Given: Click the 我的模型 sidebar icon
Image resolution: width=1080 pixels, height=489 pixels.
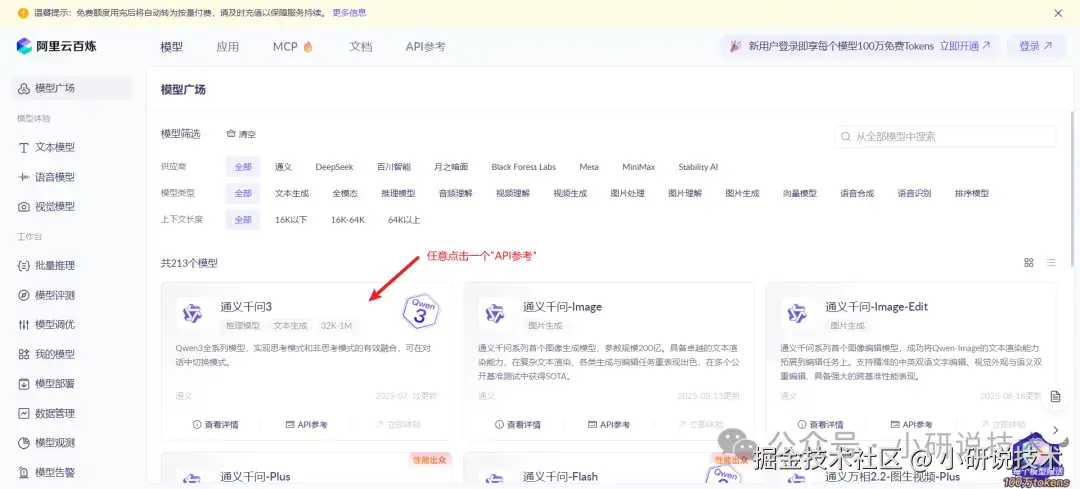Looking at the screenshot, I should (x=23, y=355).
